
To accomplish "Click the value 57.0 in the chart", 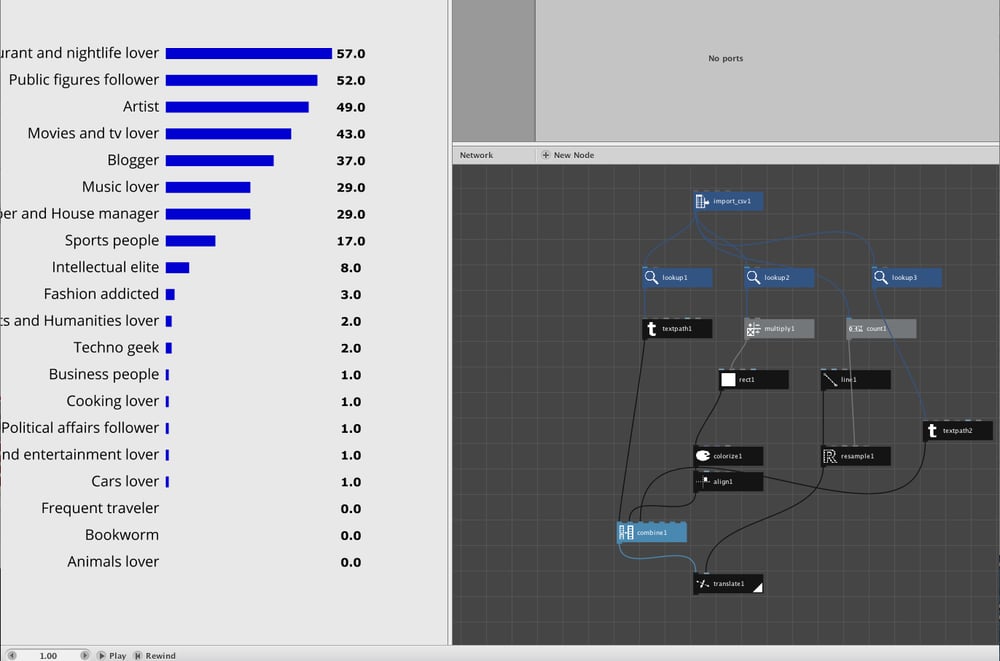I will (x=351, y=54).
